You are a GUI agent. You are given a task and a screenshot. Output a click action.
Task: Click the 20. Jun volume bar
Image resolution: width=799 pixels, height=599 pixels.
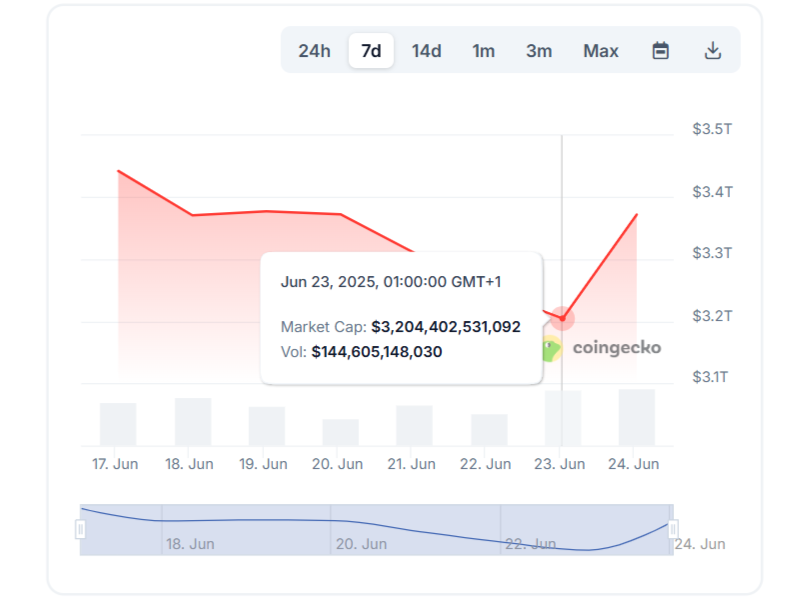pyautogui.click(x=341, y=432)
